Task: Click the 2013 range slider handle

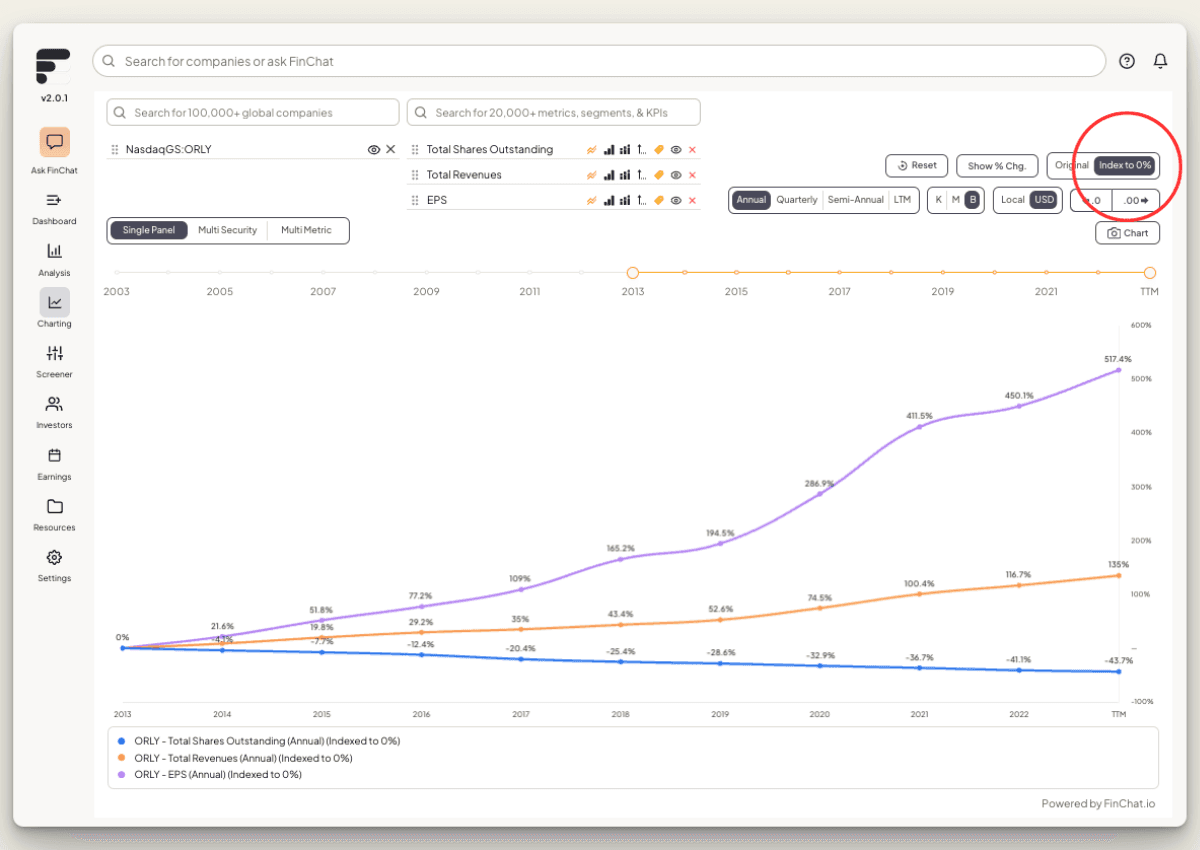Action: pos(632,272)
